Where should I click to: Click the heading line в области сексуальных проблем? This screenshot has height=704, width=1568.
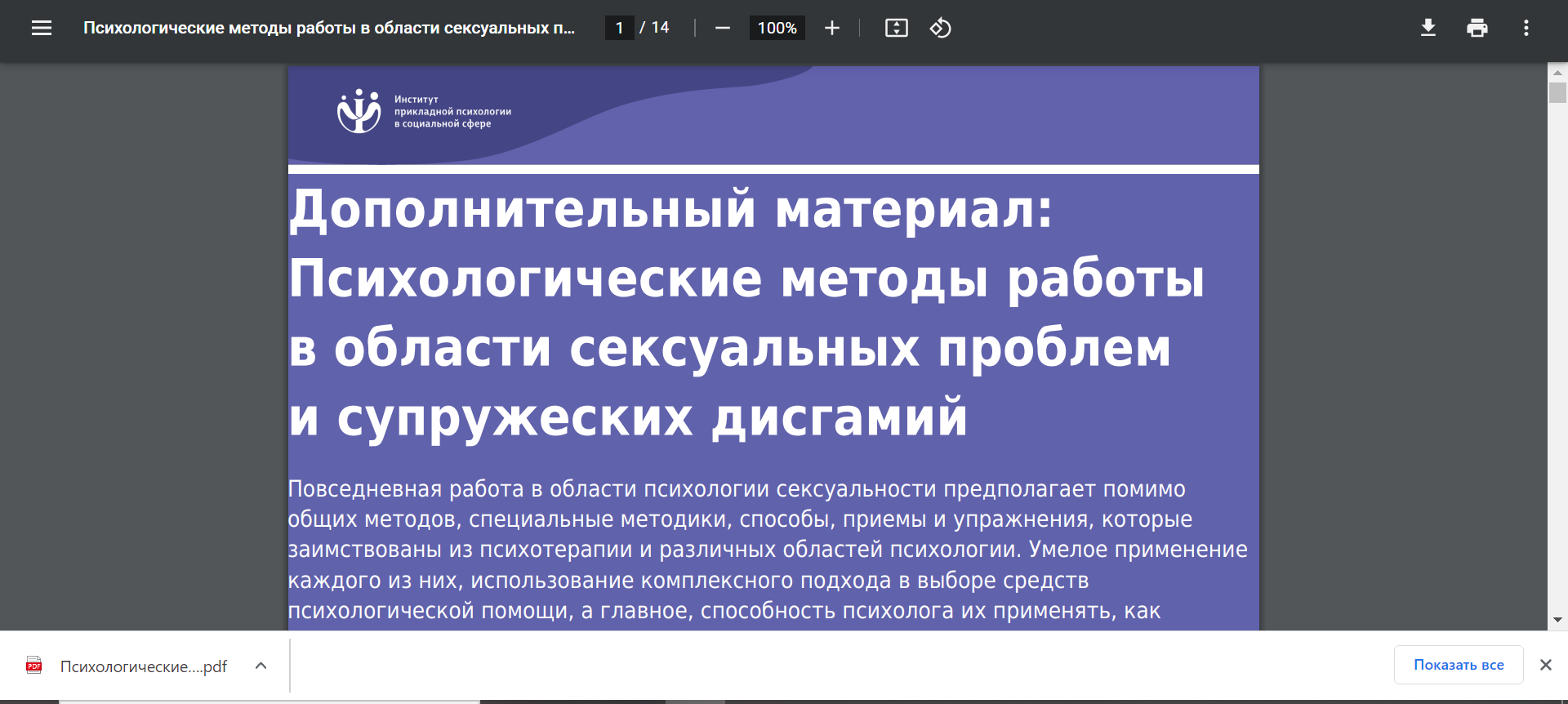[x=730, y=349]
